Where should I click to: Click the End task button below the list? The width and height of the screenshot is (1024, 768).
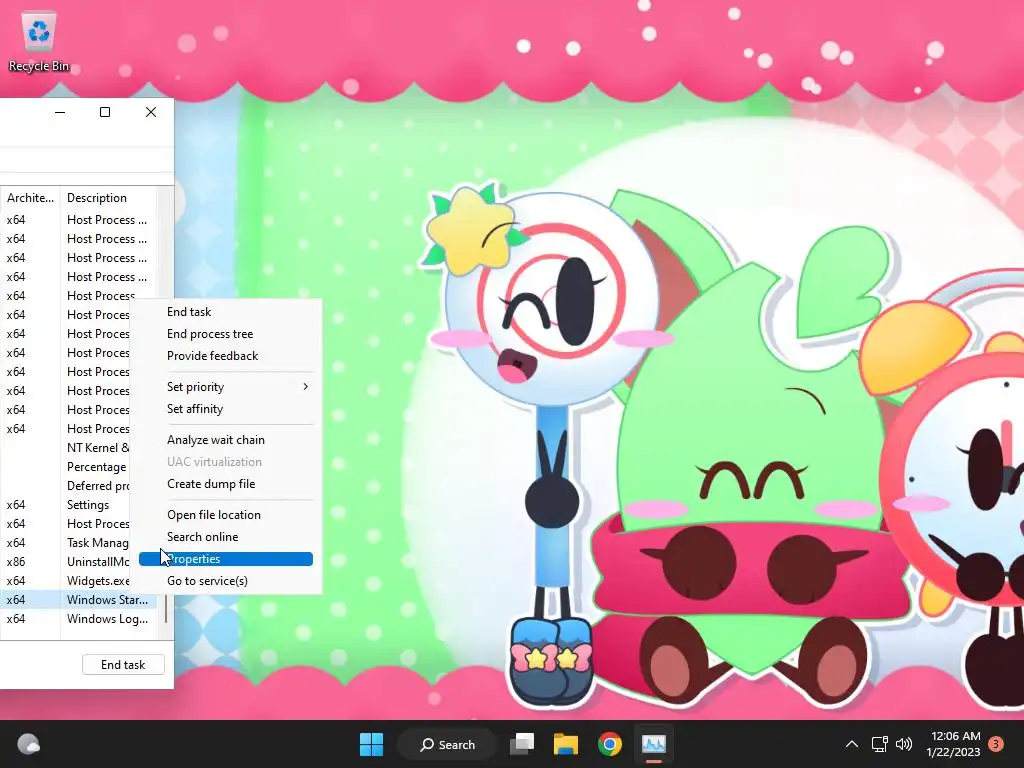[x=123, y=664]
